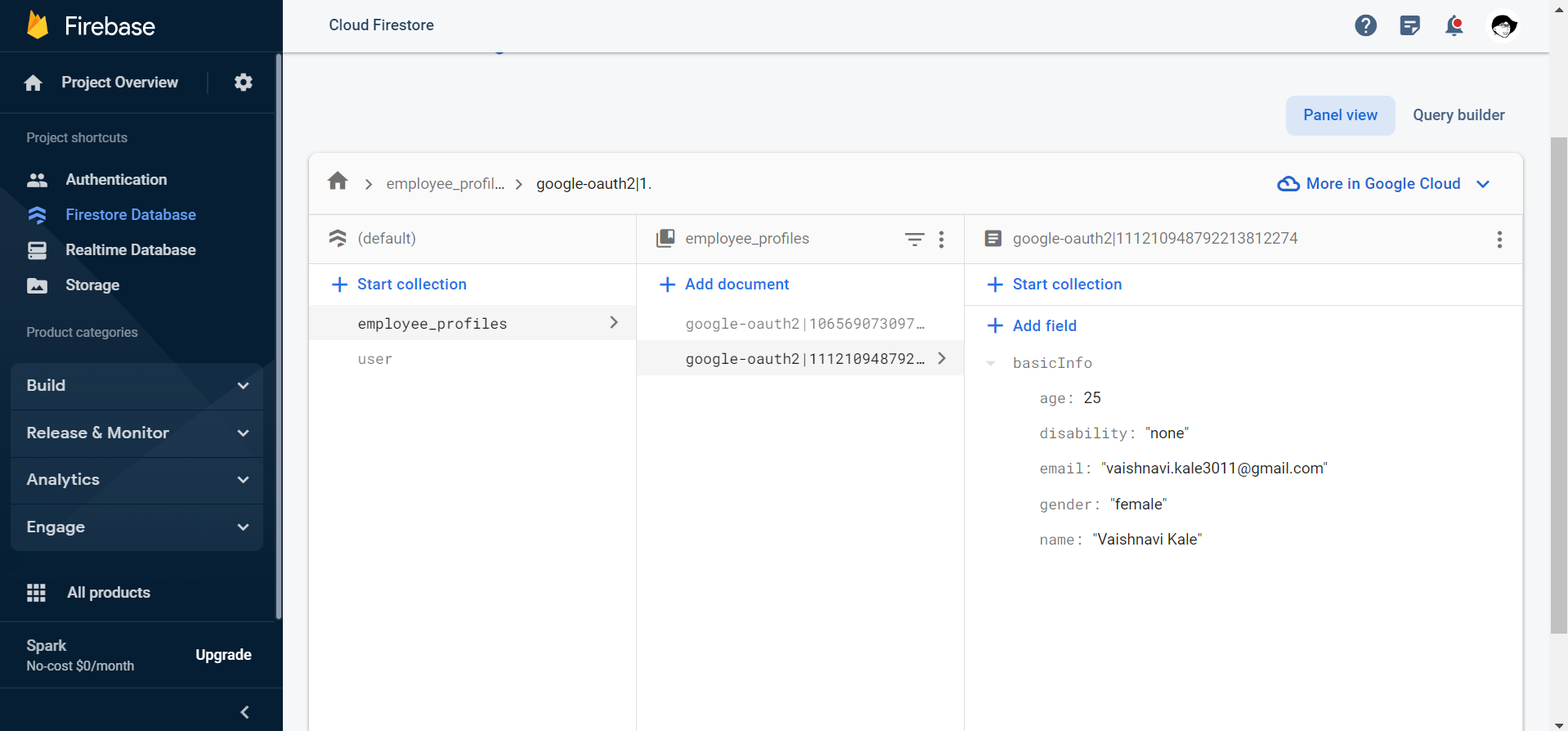Click the page vertical scrollbar

click(x=1559, y=384)
